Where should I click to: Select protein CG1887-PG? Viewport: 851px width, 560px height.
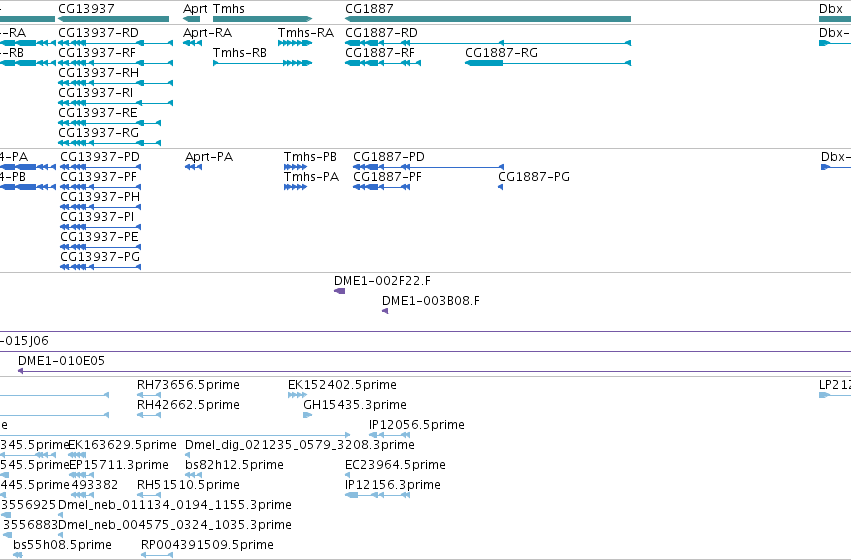coord(500,187)
